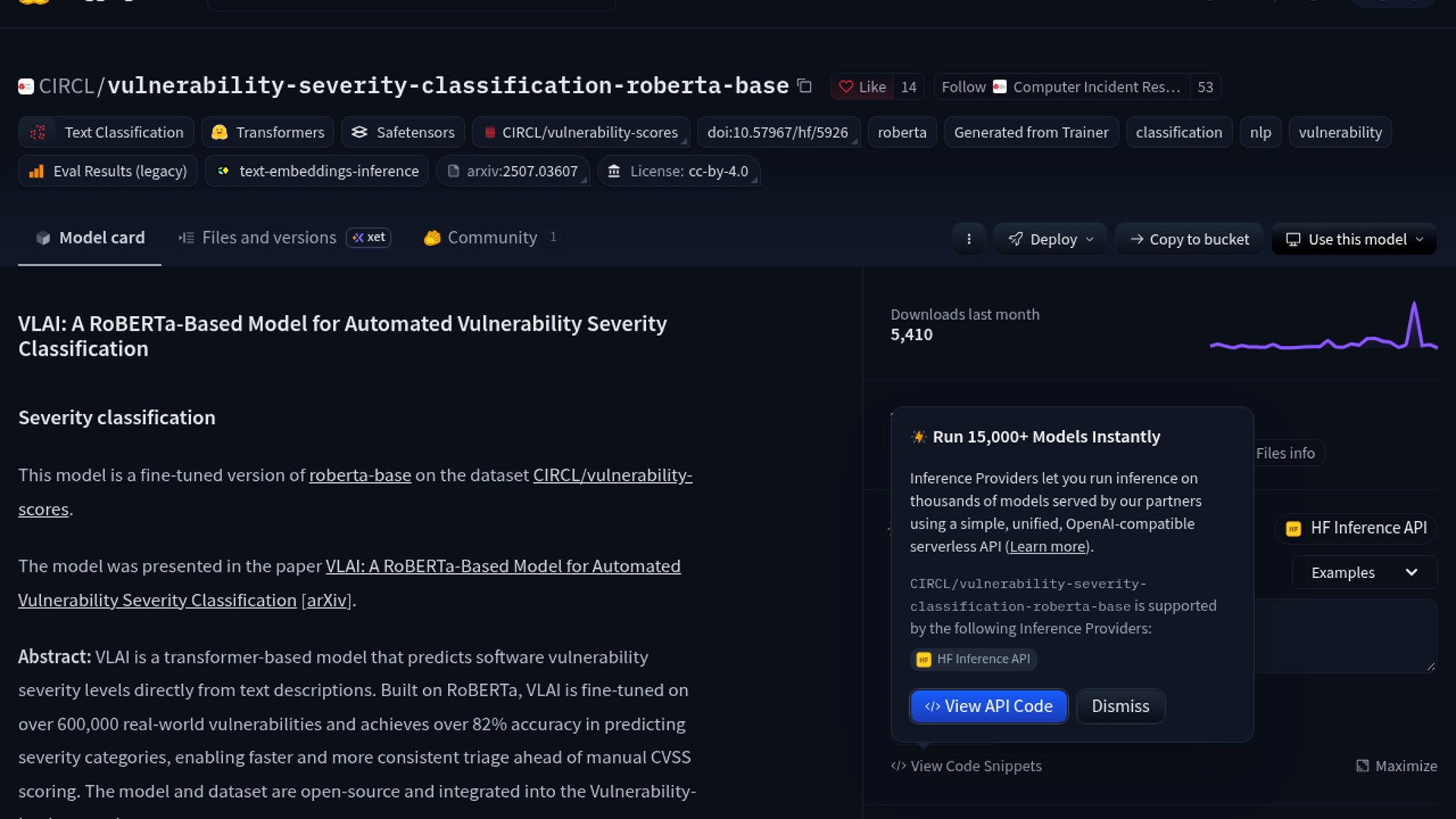The width and height of the screenshot is (1456, 819).
Task: Click HF Inference API chip in popup
Action: pos(974,659)
